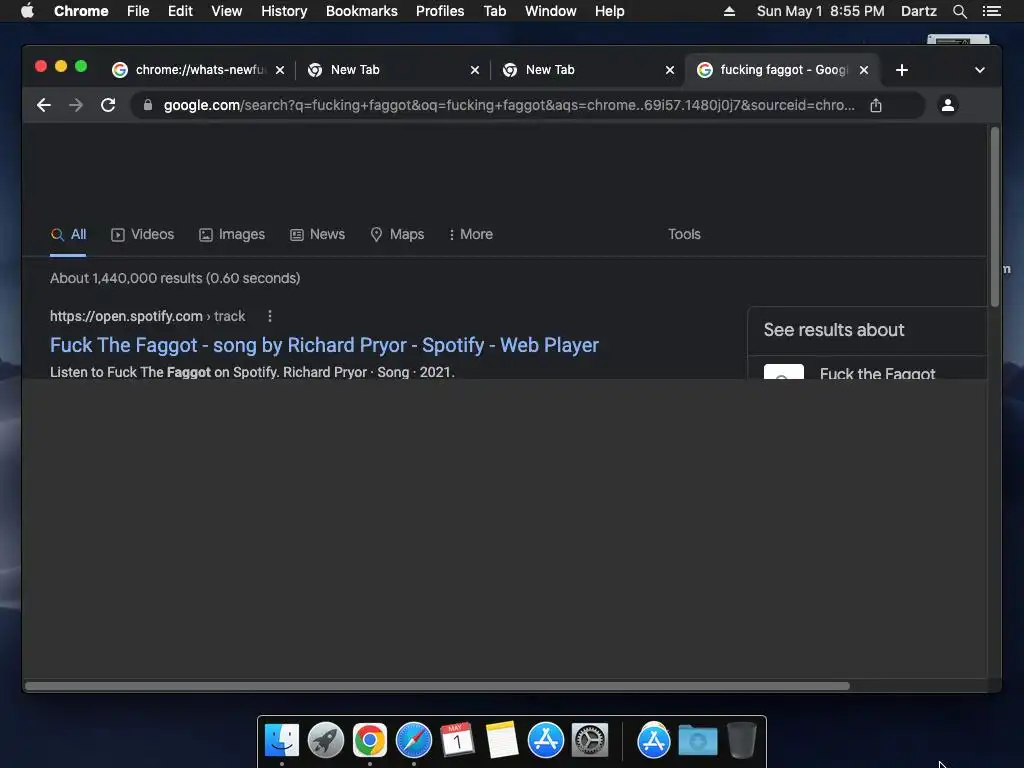Click the 'Listen to ... on Spotify' snippet text
This screenshot has height=768, width=1024.
[252, 372]
